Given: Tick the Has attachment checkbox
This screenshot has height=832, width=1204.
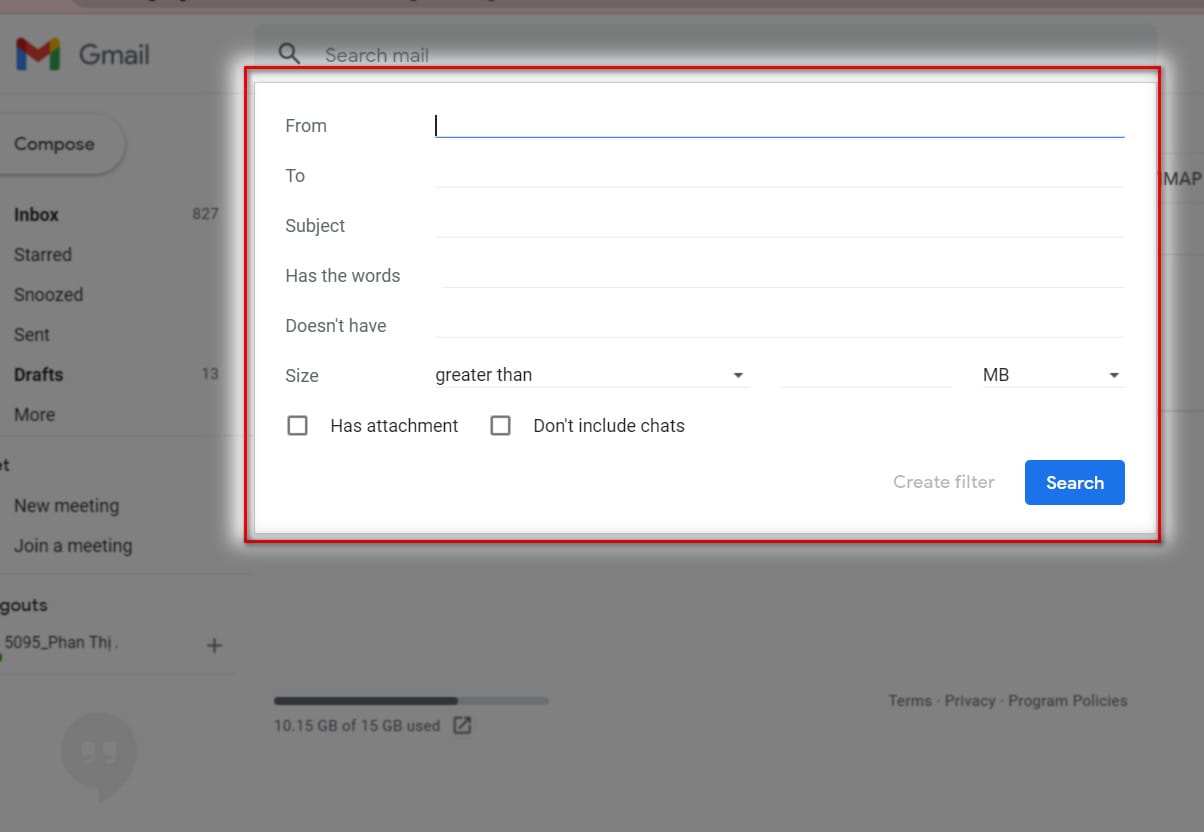Looking at the screenshot, I should [x=297, y=426].
